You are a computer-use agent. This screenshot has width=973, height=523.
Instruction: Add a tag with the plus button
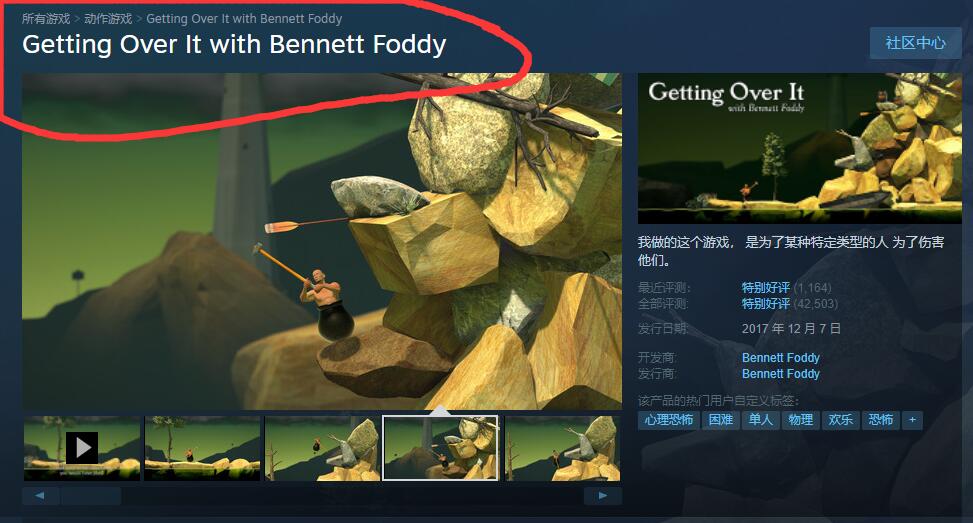click(x=912, y=420)
